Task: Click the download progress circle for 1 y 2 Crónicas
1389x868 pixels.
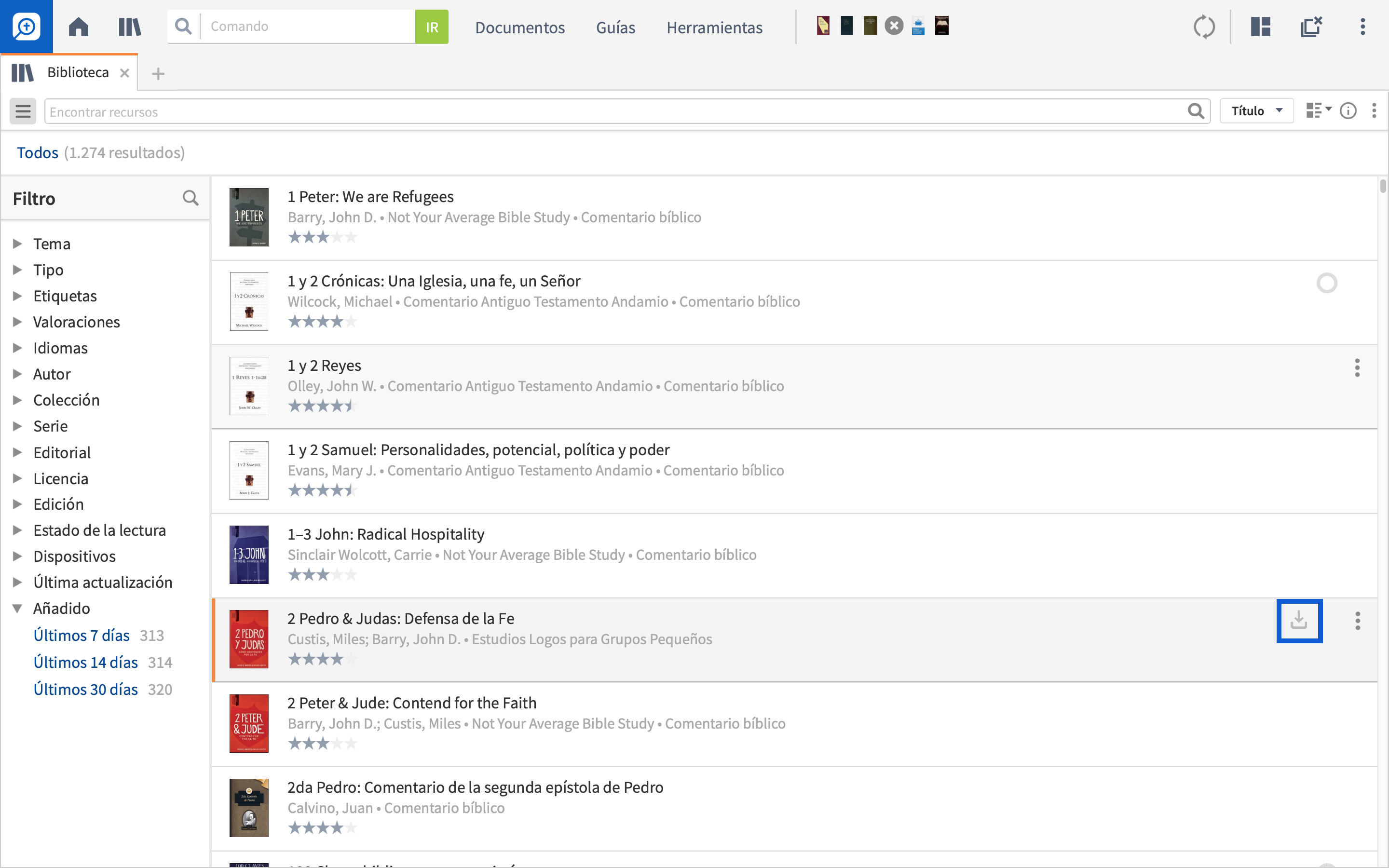Action: click(1326, 283)
